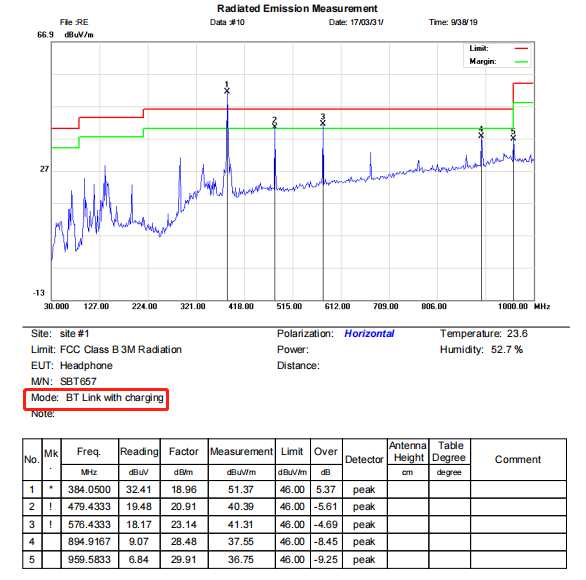Screen dimensions: 586x580
Task: Select the 'File :RE' header text
Action: click(74, 22)
